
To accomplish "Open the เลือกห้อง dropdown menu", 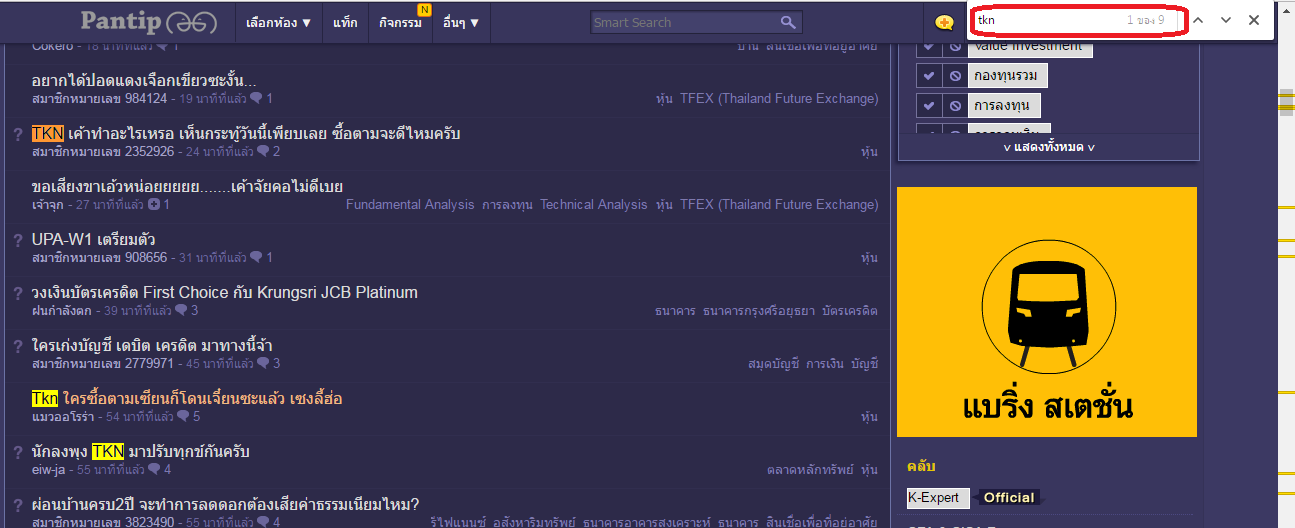I will click(279, 22).
